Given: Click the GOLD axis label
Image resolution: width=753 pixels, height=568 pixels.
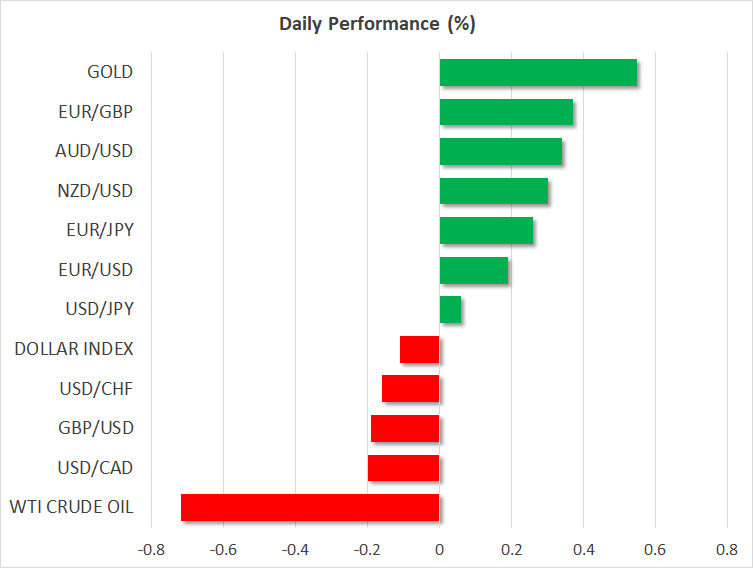Looking at the screenshot, I should (x=109, y=72).
